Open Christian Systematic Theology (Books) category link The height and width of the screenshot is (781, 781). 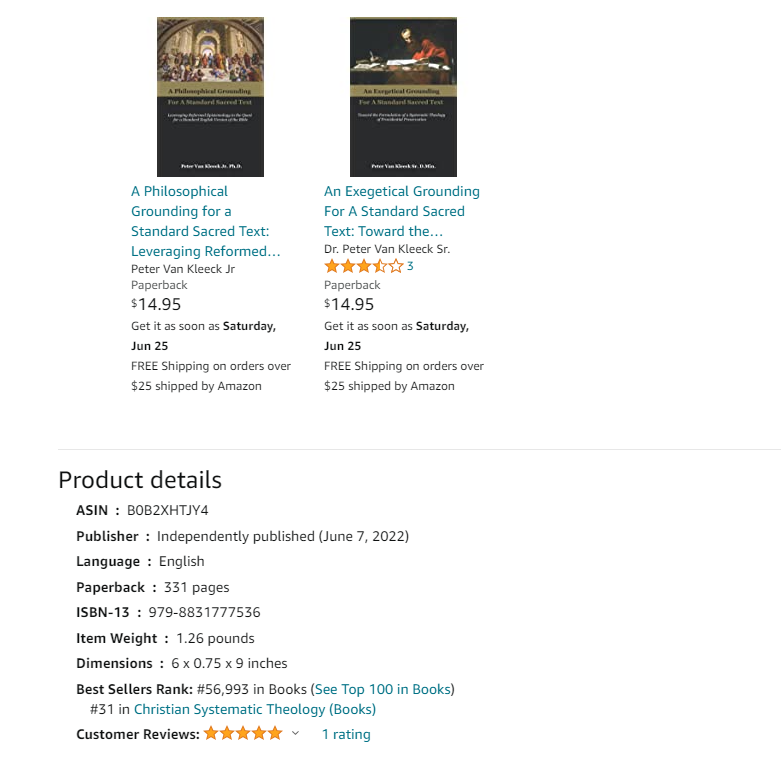click(255, 709)
